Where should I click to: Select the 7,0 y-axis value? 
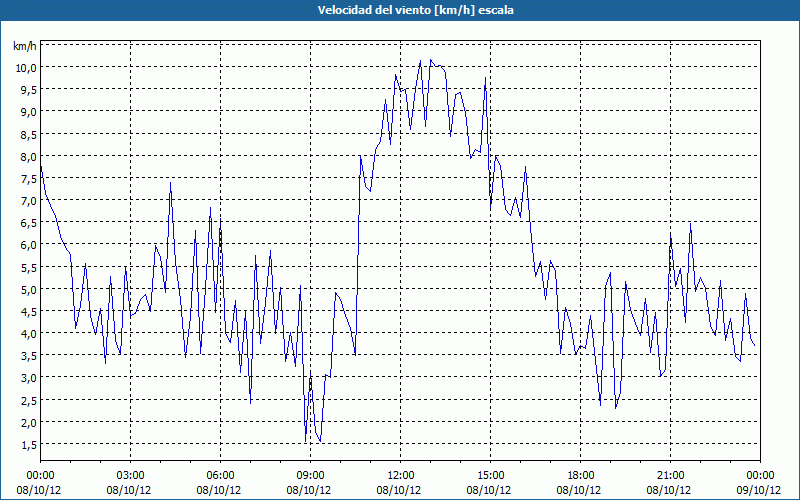pyautogui.click(x=27, y=201)
